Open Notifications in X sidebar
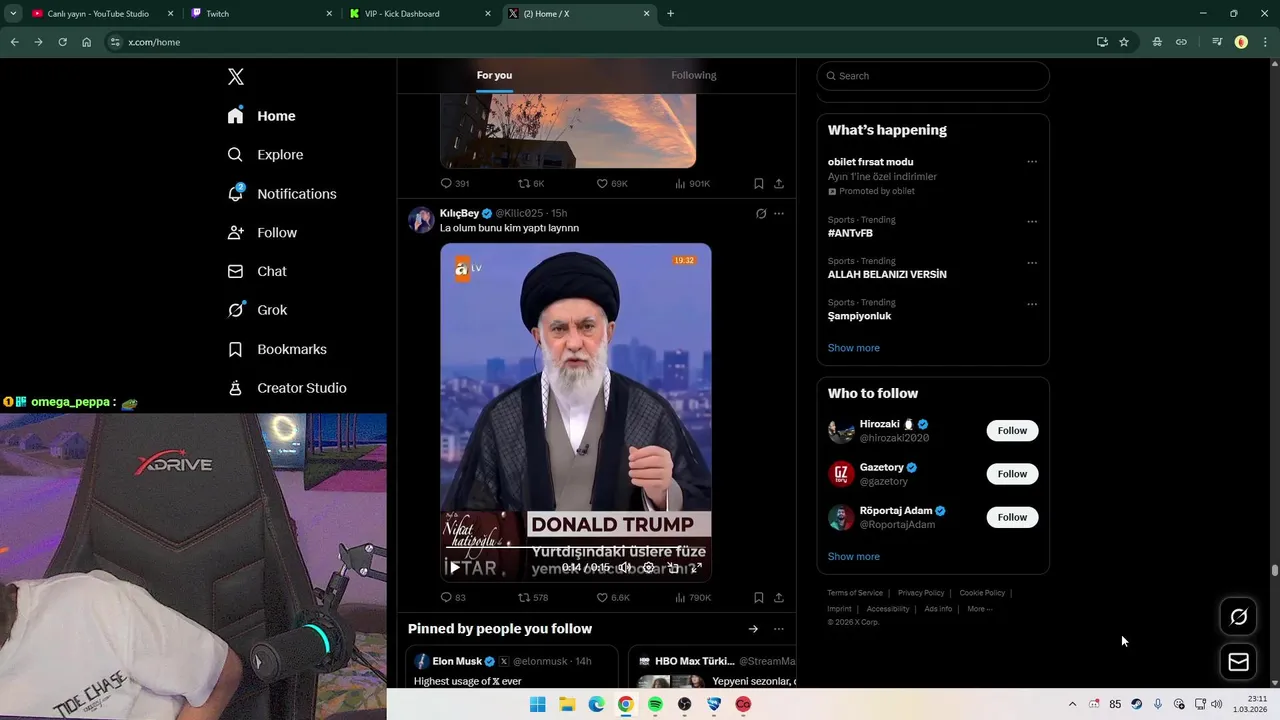 [282, 194]
